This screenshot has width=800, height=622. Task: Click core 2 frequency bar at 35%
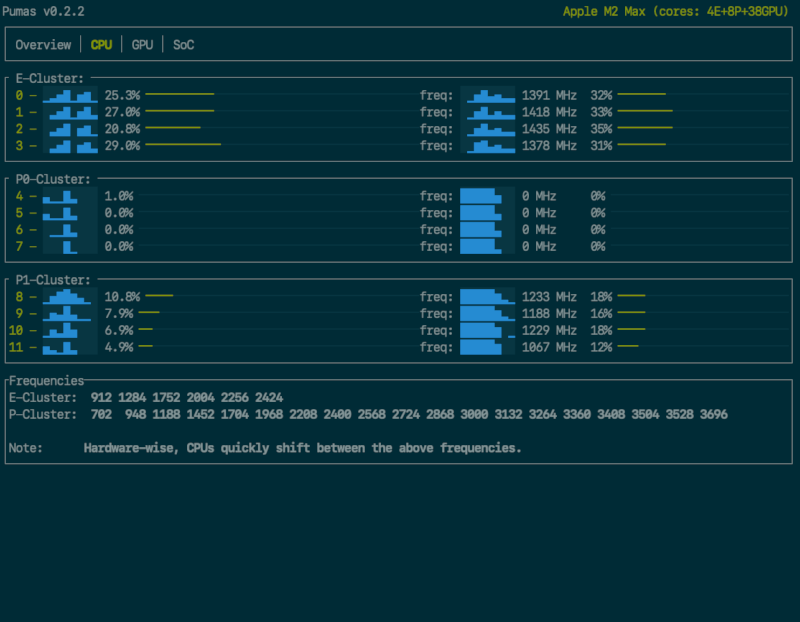(x=646, y=129)
